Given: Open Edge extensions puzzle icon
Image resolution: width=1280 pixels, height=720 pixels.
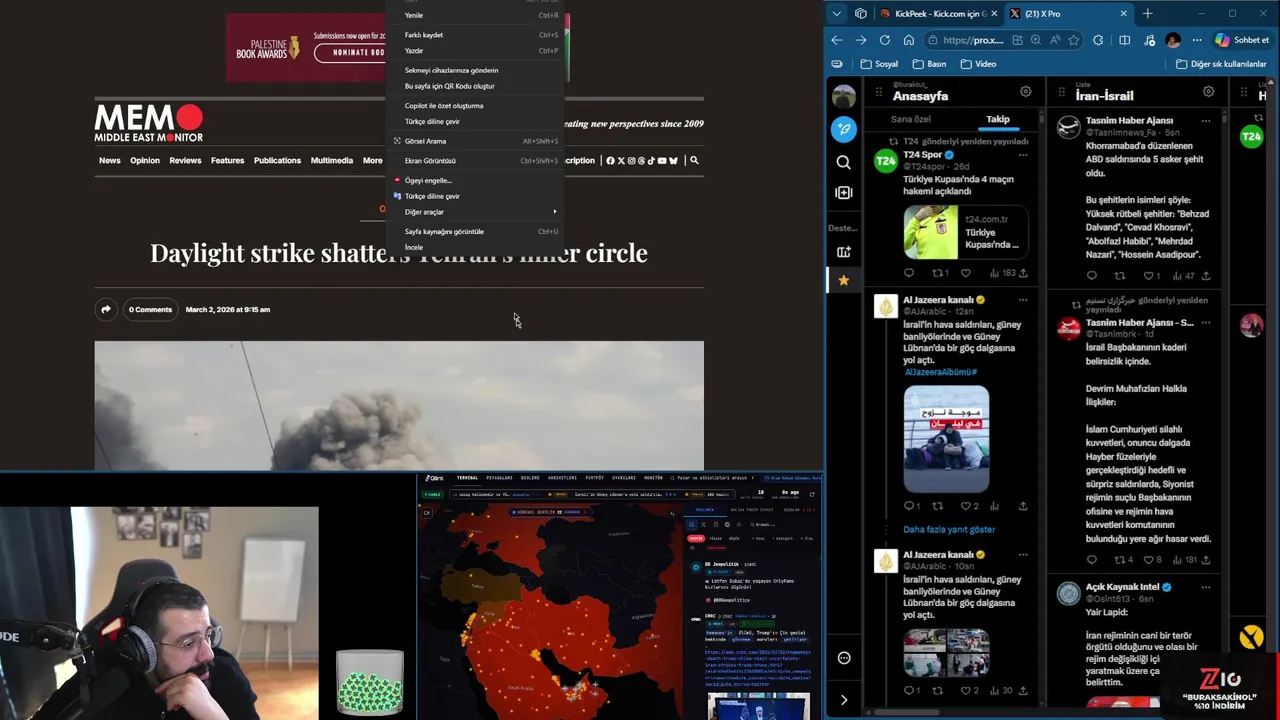Looking at the screenshot, I should point(1098,40).
